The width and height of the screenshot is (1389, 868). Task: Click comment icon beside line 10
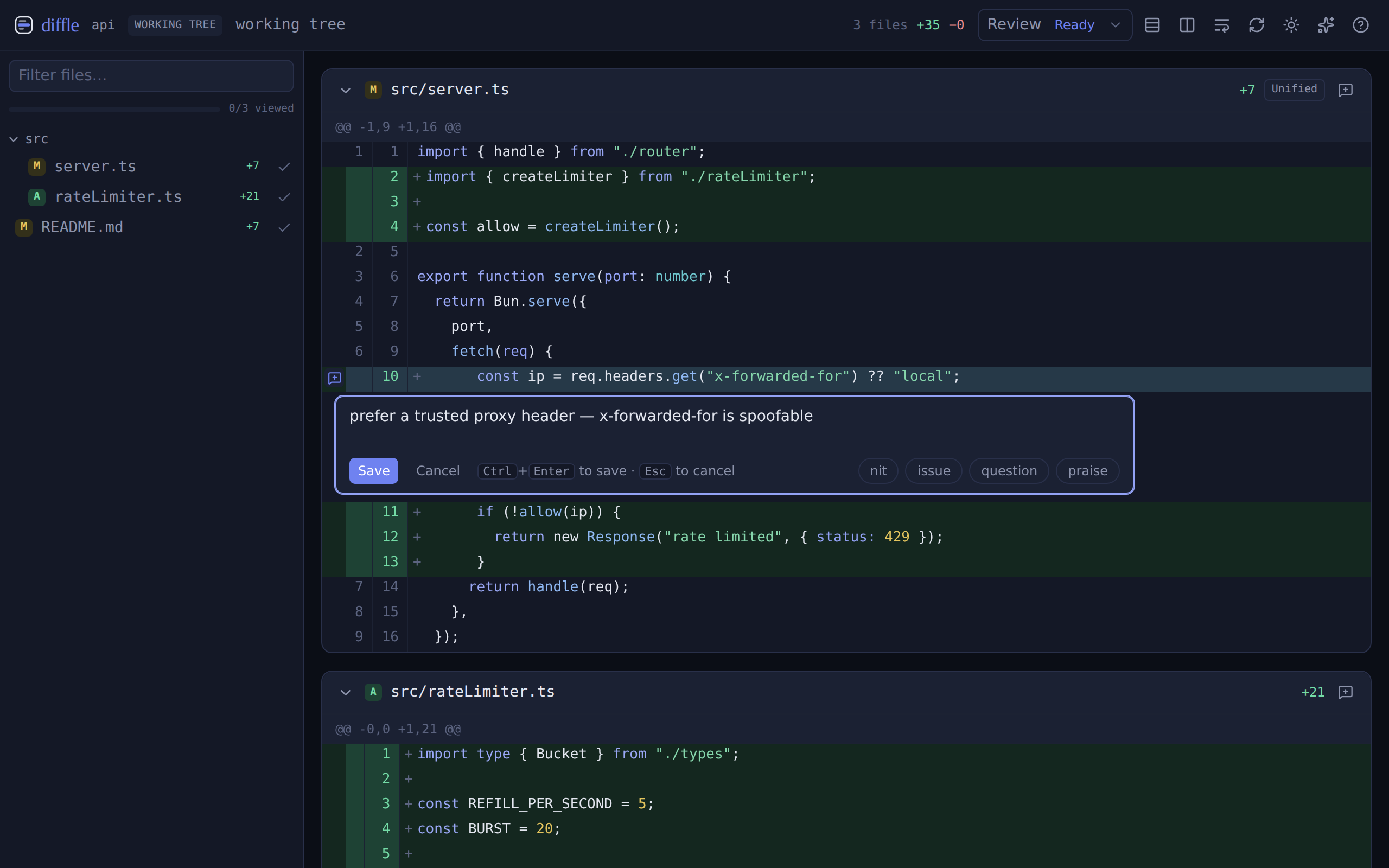335,377
